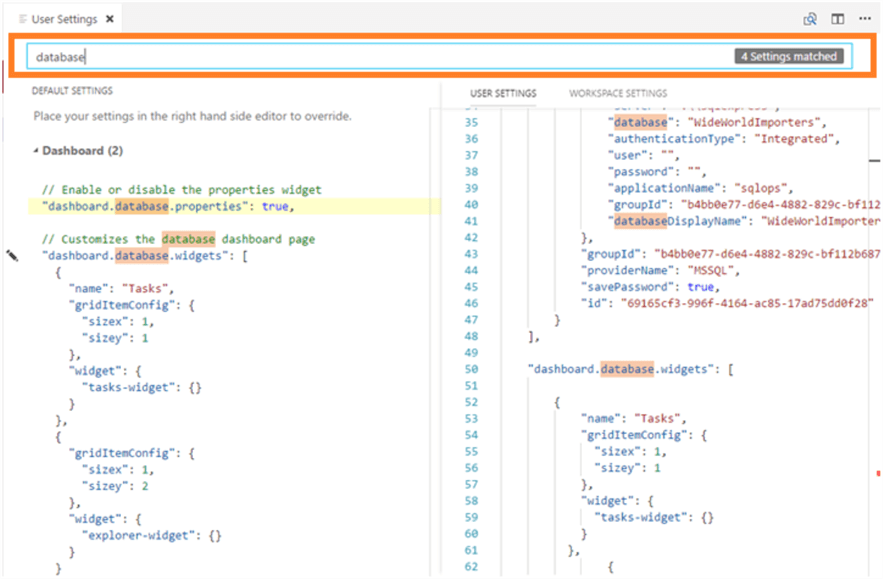Screen dimensions: 883x579
Task: Click the "4 Settings matched" badge
Action: pyautogui.click(x=788, y=57)
